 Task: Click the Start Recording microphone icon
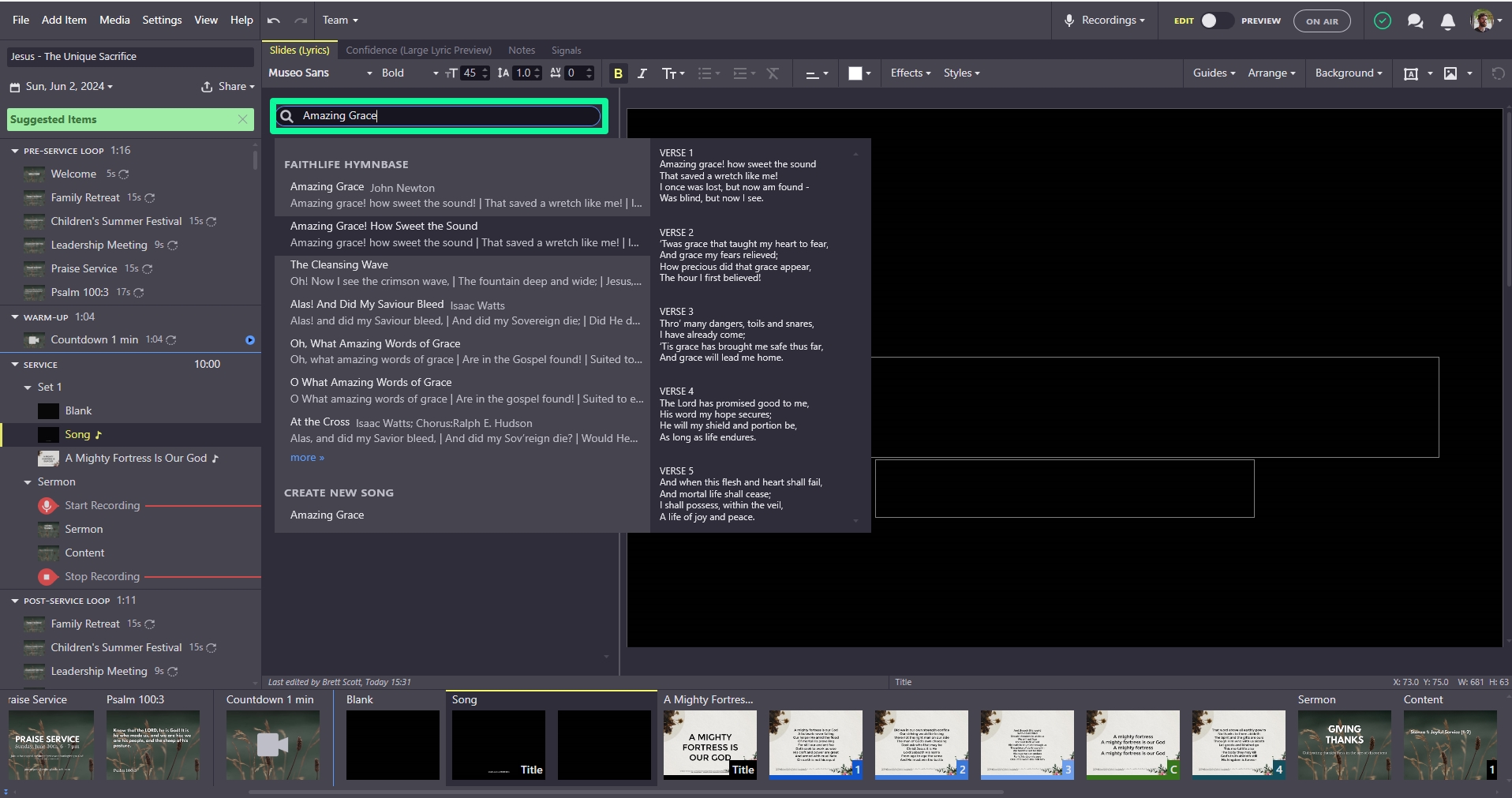pyautogui.click(x=47, y=506)
